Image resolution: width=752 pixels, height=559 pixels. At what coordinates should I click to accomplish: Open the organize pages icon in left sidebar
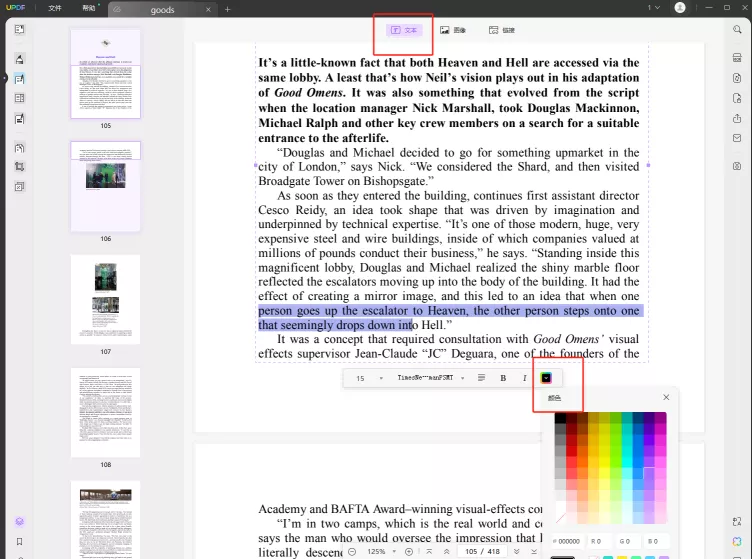pyautogui.click(x=19, y=98)
